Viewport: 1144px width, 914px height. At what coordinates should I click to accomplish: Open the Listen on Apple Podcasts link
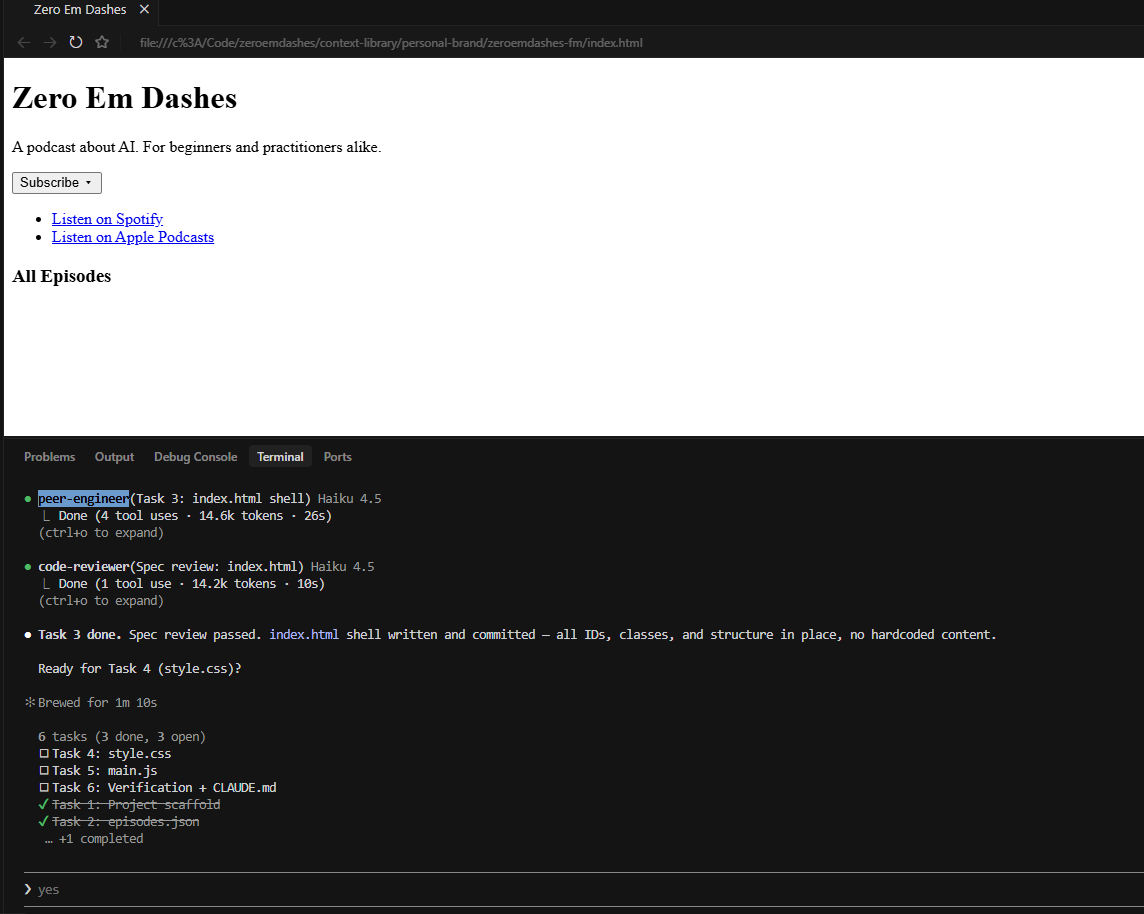pyautogui.click(x=133, y=237)
